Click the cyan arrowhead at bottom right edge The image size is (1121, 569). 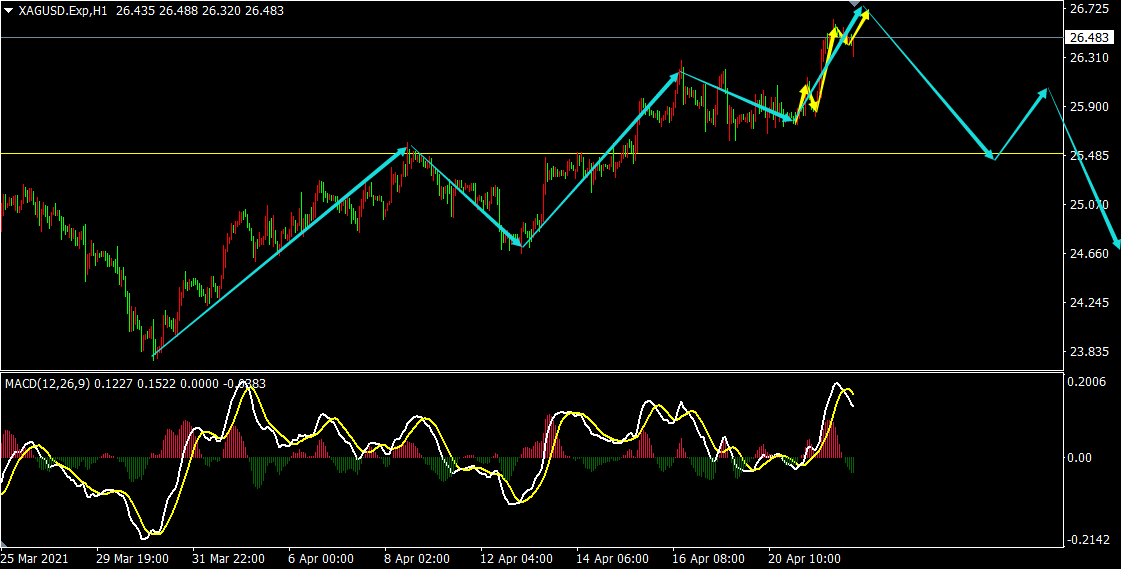[x=1115, y=243]
